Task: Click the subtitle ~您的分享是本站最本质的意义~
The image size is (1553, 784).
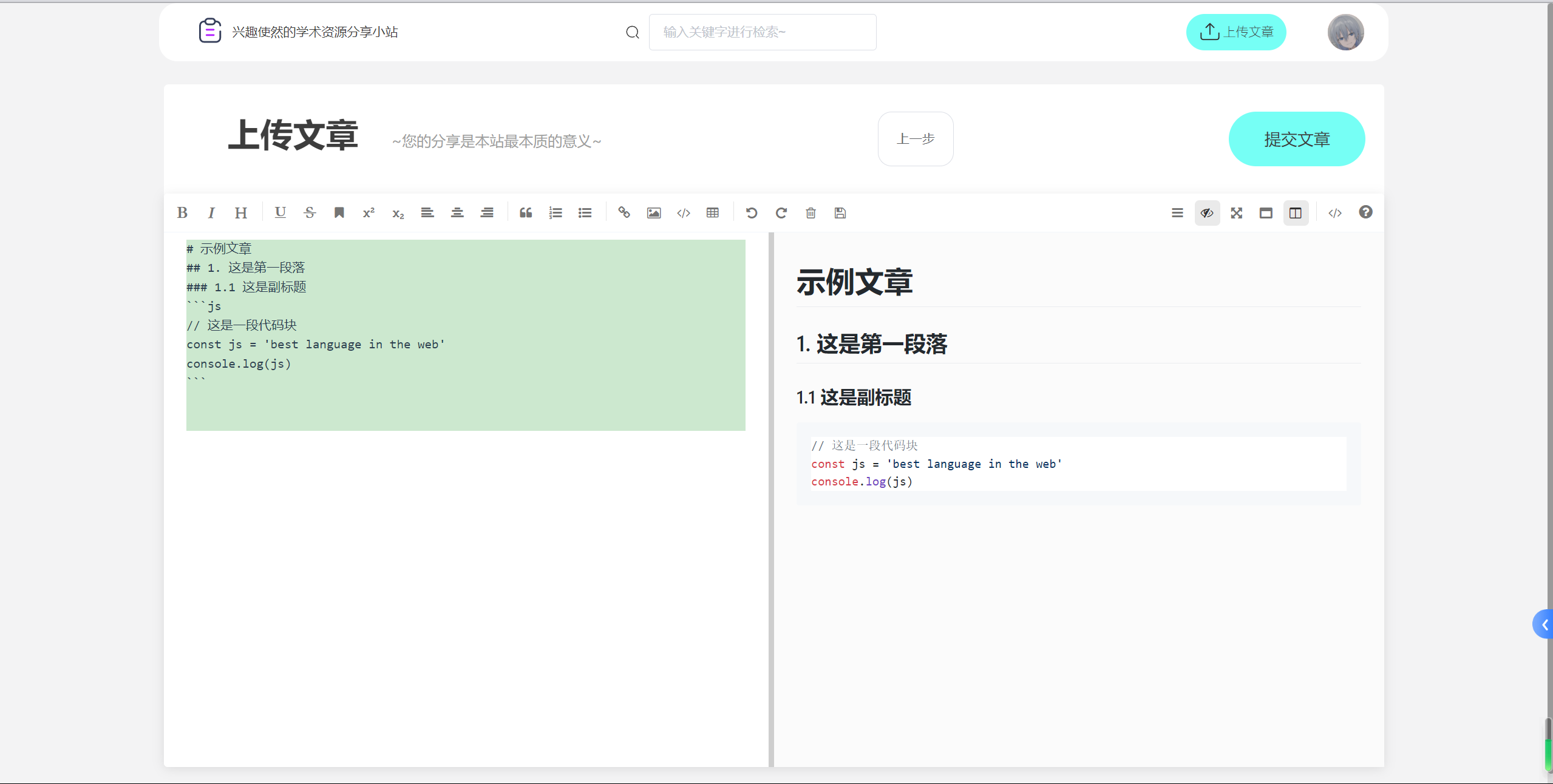Action: tap(497, 141)
